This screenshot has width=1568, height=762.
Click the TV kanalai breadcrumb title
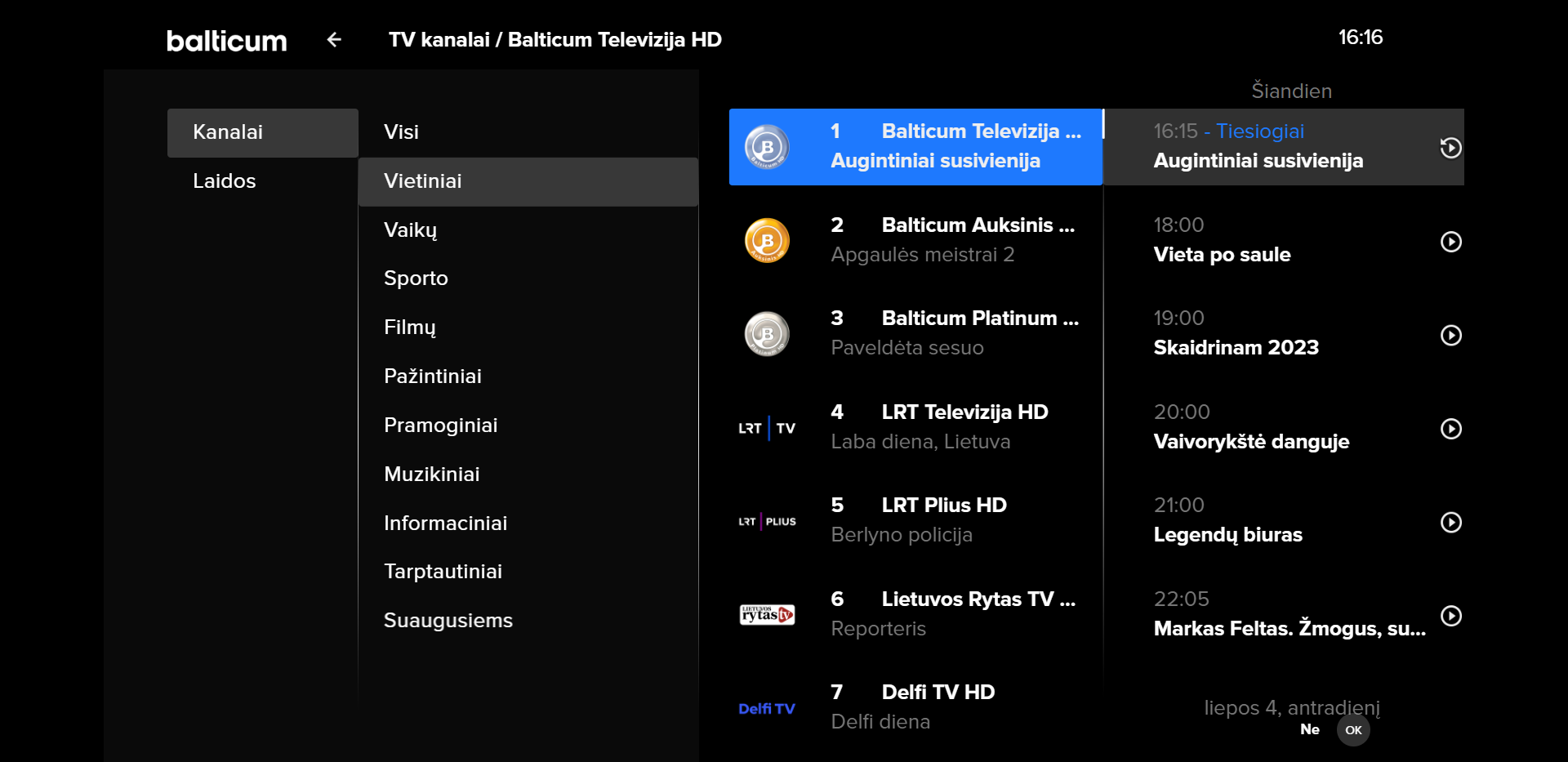[555, 40]
